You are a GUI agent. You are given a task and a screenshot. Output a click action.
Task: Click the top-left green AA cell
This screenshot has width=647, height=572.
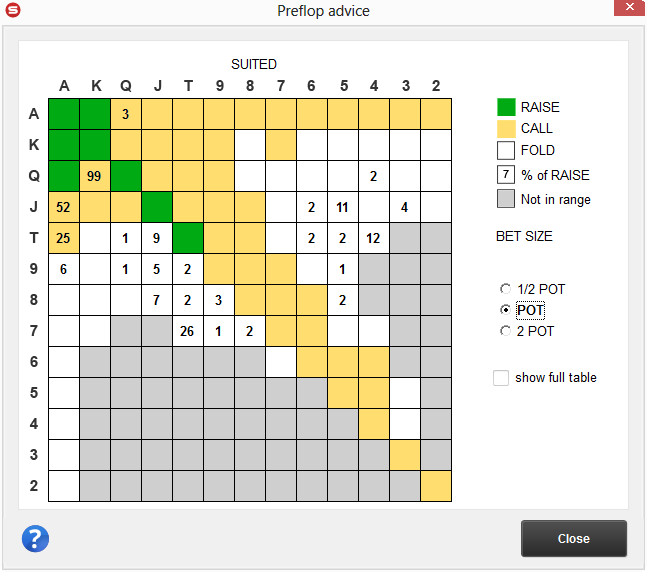pyautogui.click(x=63, y=114)
